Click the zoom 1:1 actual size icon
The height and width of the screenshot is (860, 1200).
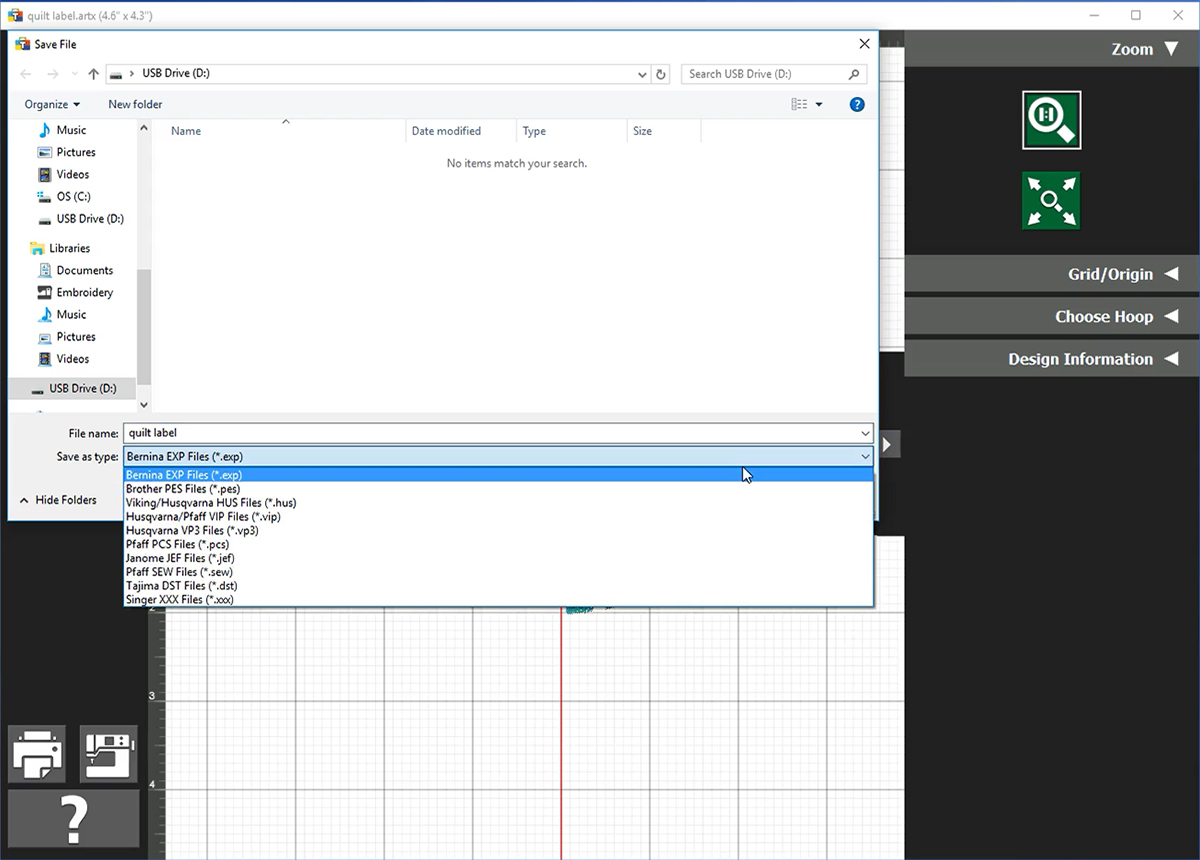click(x=1051, y=120)
